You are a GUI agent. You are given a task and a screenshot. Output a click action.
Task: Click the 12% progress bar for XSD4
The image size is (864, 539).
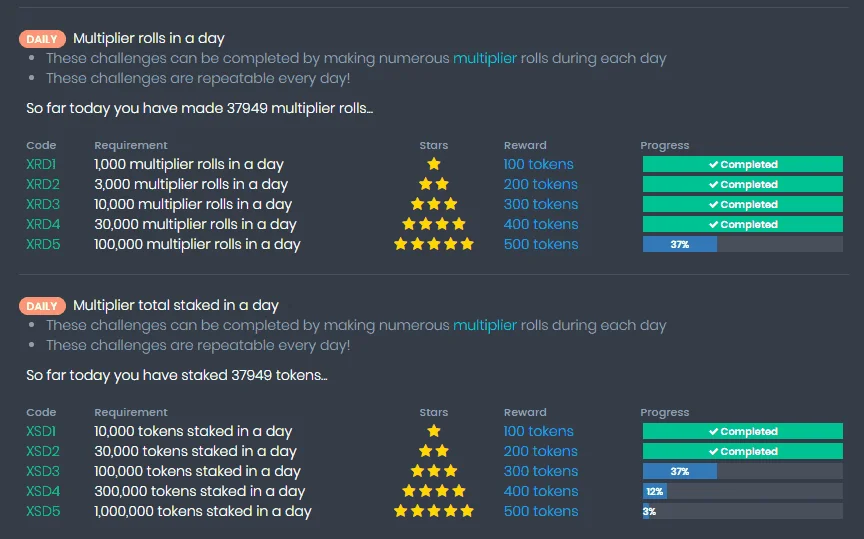pyautogui.click(x=742, y=491)
